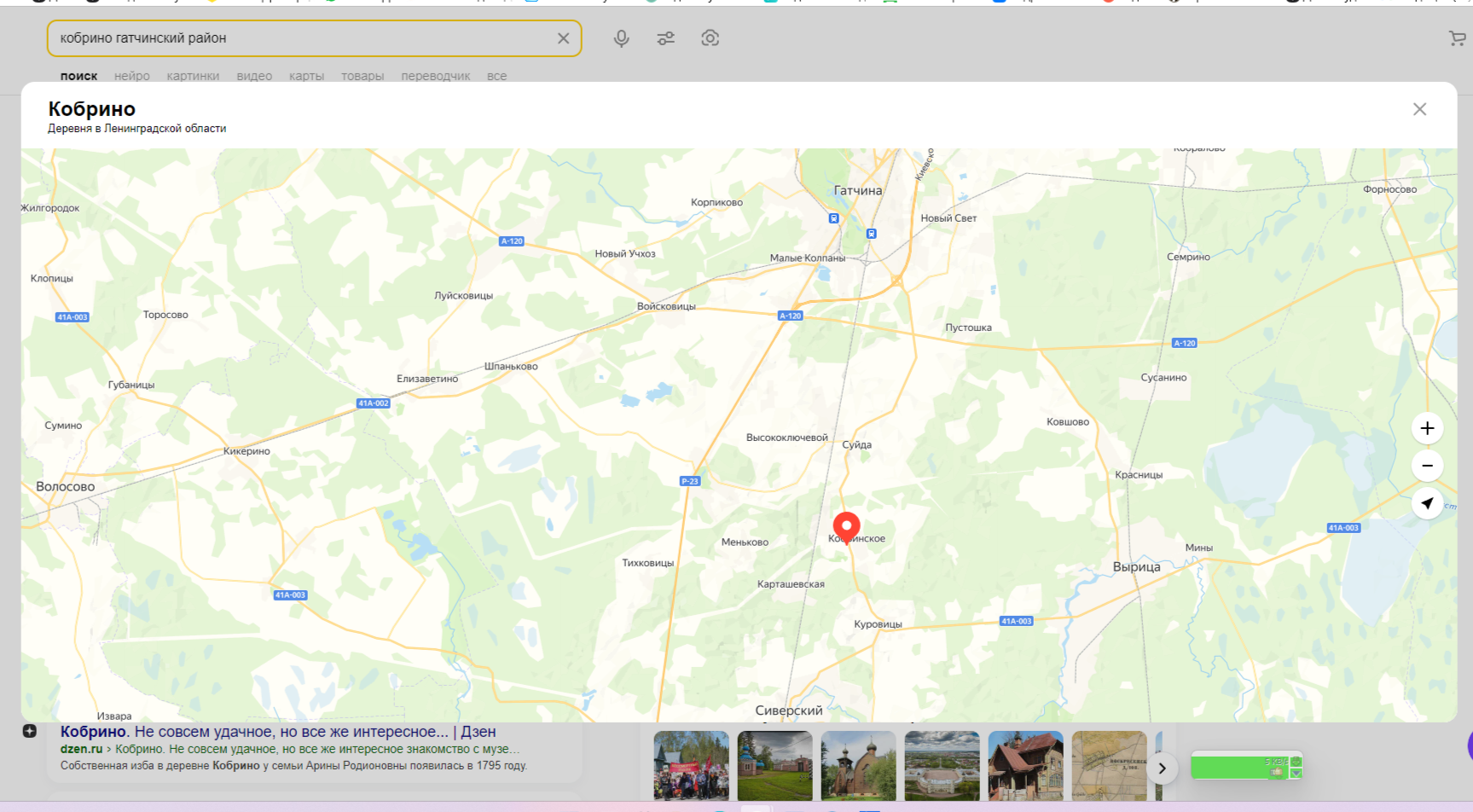This screenshot has width=1473, height=812.
Task: Open the shopping cart icon
Action: tap(1456, 38)
